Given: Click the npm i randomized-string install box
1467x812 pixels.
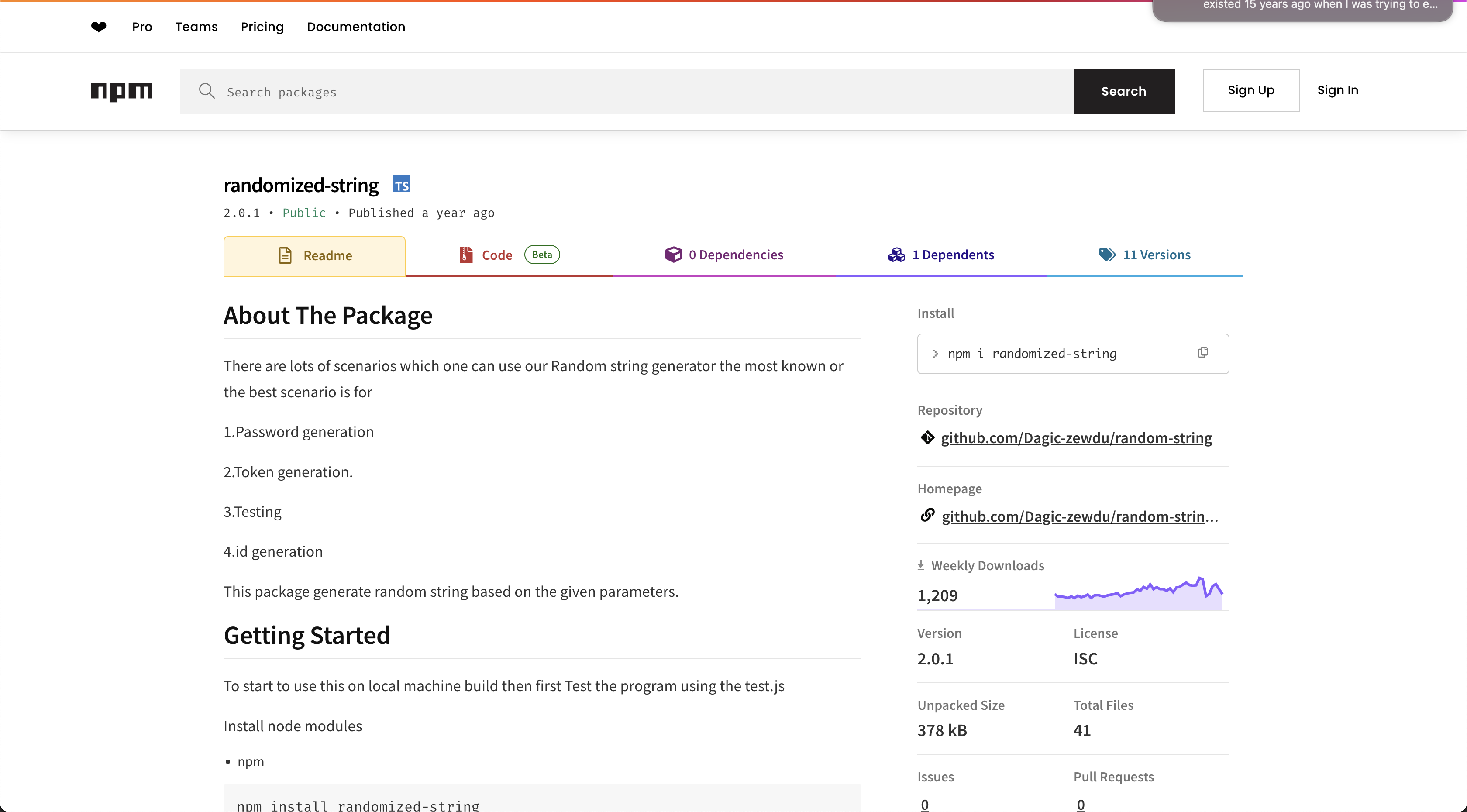Looking at the screenshot, I should [1073, 354].
